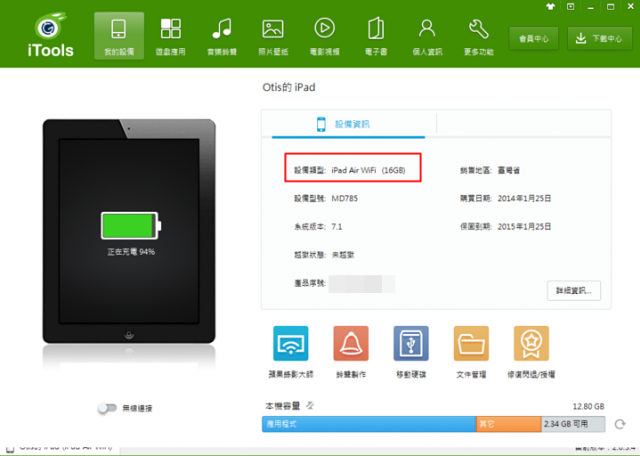Open the 電子書 ebook section
This screenshot has height=456, width=640.
376,36
